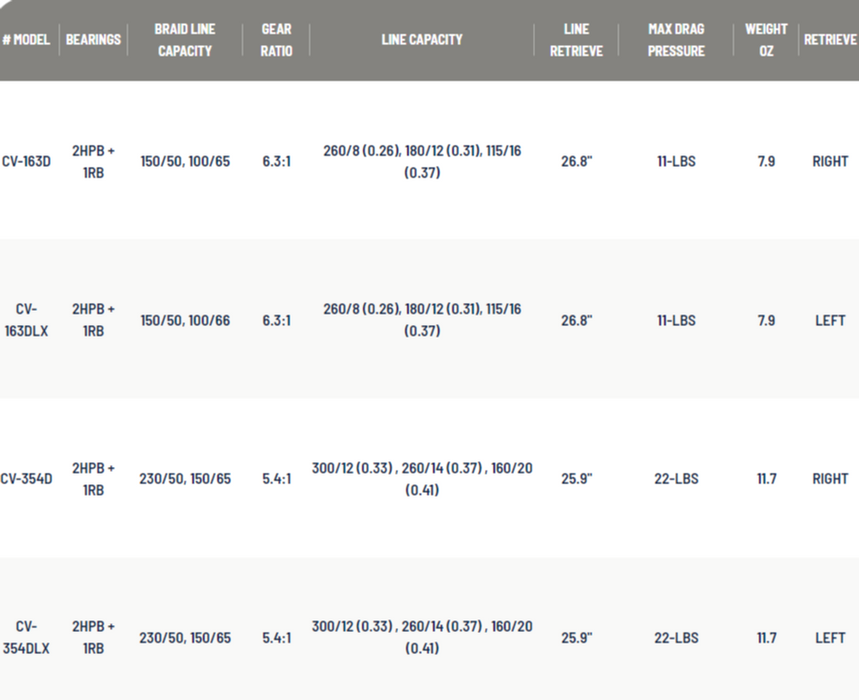Screen dimensions: 859x700
Task: Click the WEIGHT OZ column header
Action: [766, 40]
